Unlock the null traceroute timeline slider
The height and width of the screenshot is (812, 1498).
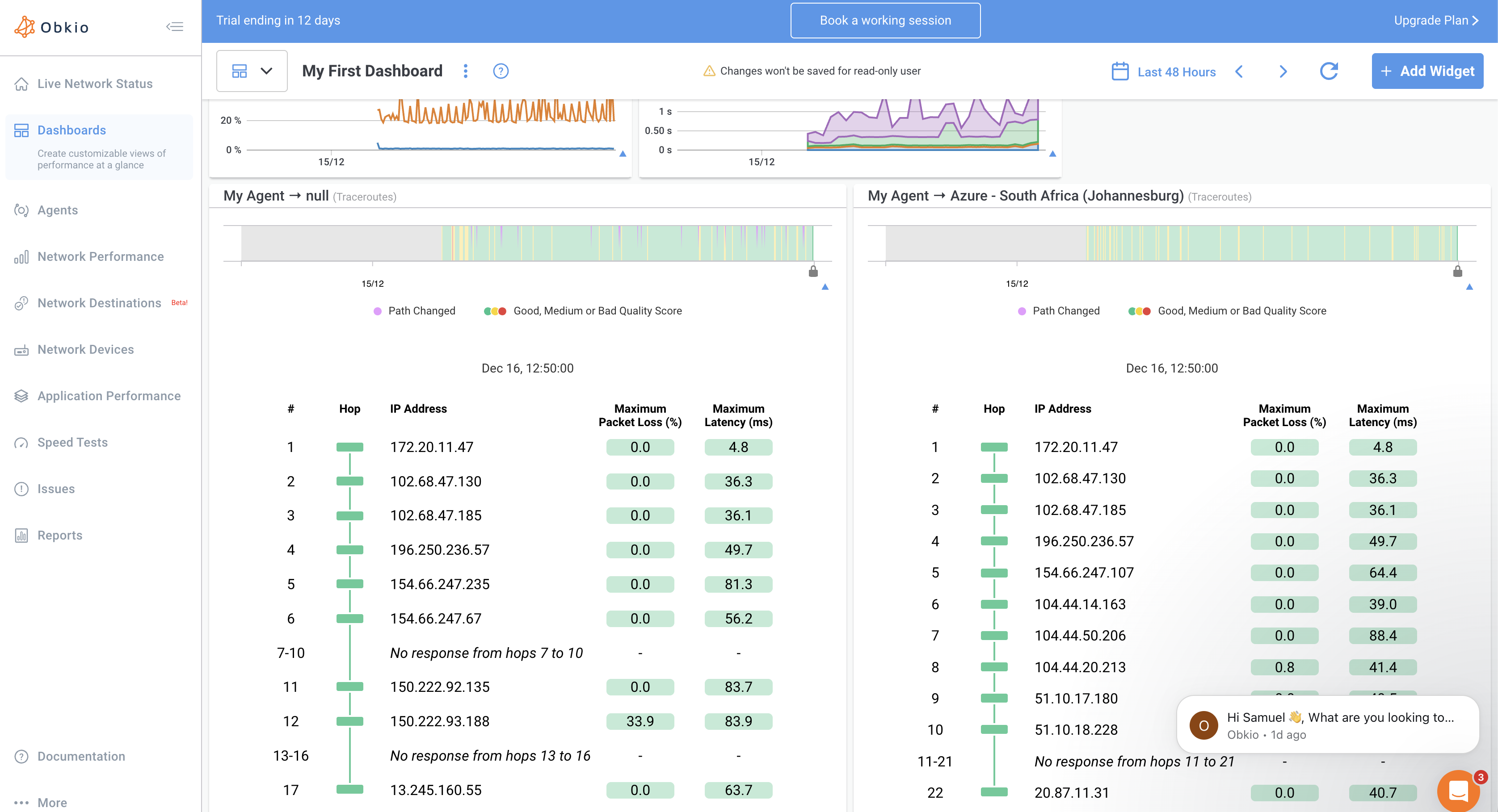point(812,271)
